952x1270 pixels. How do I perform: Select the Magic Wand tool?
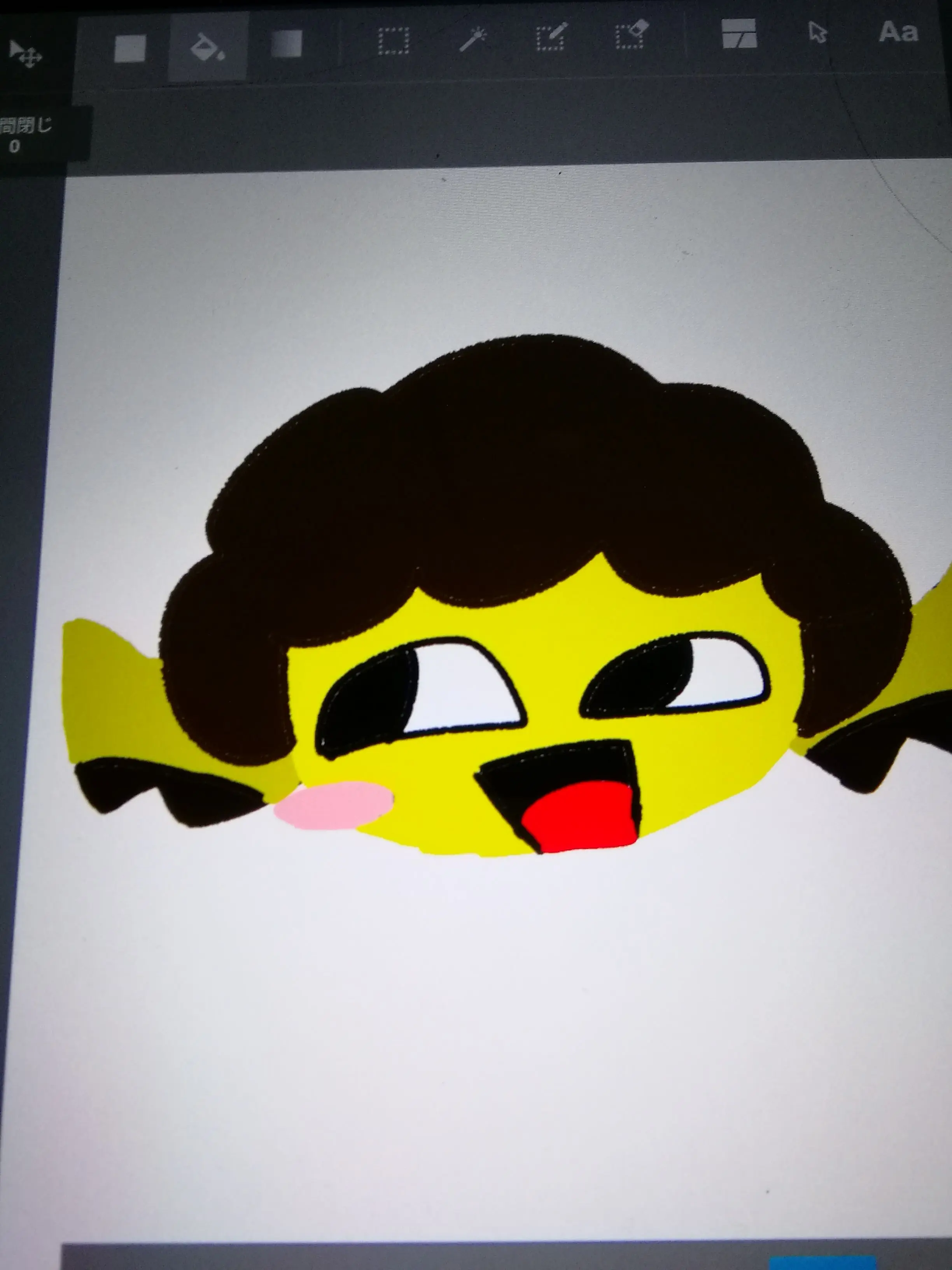(x=473, y=40)
